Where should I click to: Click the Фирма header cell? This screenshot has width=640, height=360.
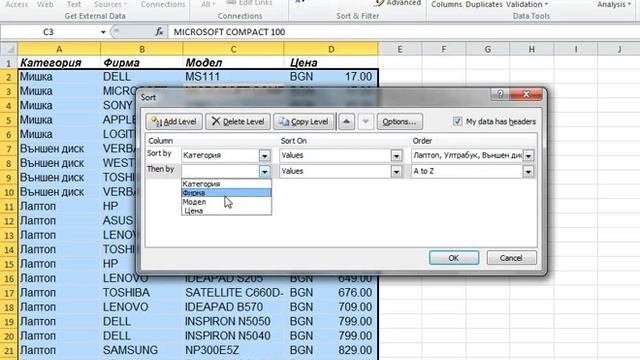[x=142, y=62]
